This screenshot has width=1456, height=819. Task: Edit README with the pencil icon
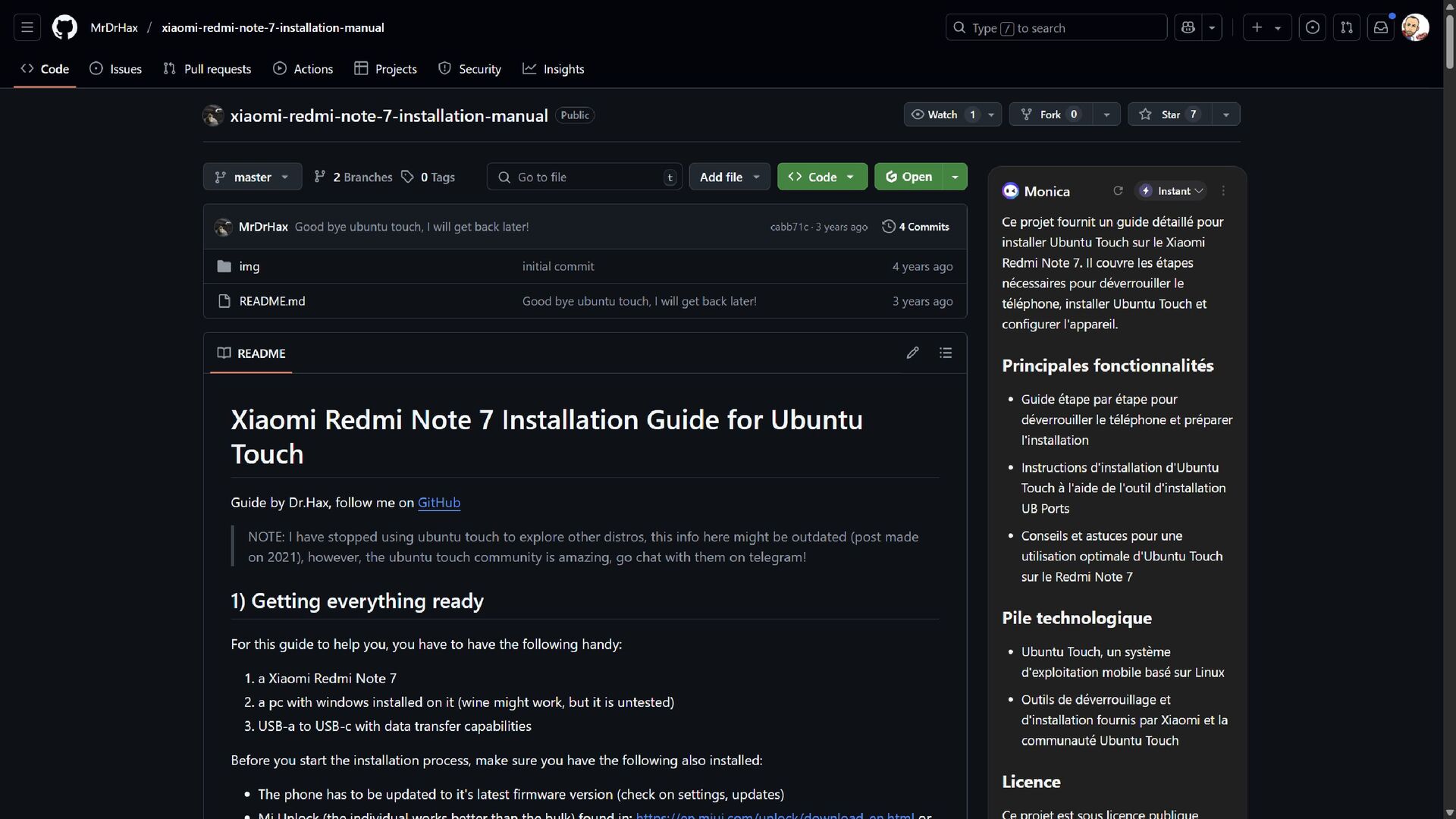point(913,353)
